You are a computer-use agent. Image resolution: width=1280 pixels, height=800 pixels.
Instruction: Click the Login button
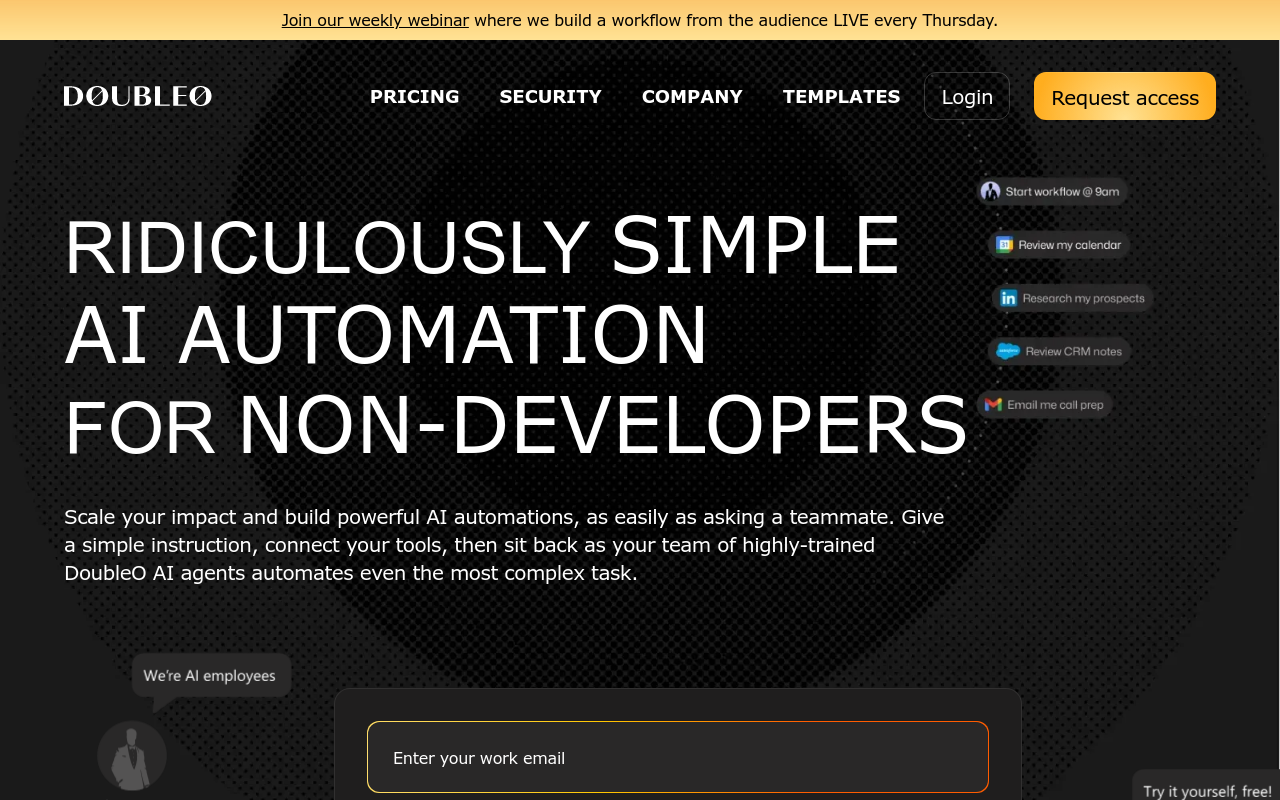coord(967,96)
